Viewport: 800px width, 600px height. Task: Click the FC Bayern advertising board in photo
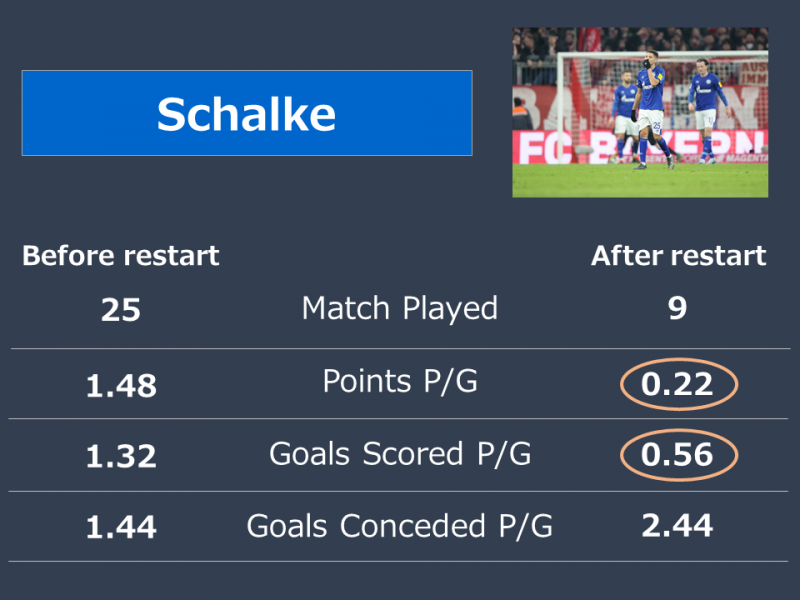(640, 147)
